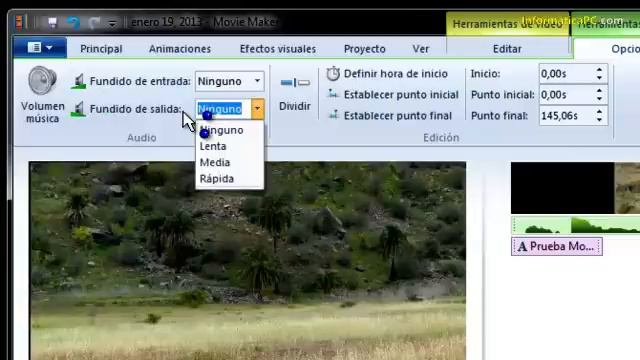Image resolution: width=640 pixels, height=360 pixels.
Task: Open the Proyecto tab
Action: point(364,49)
